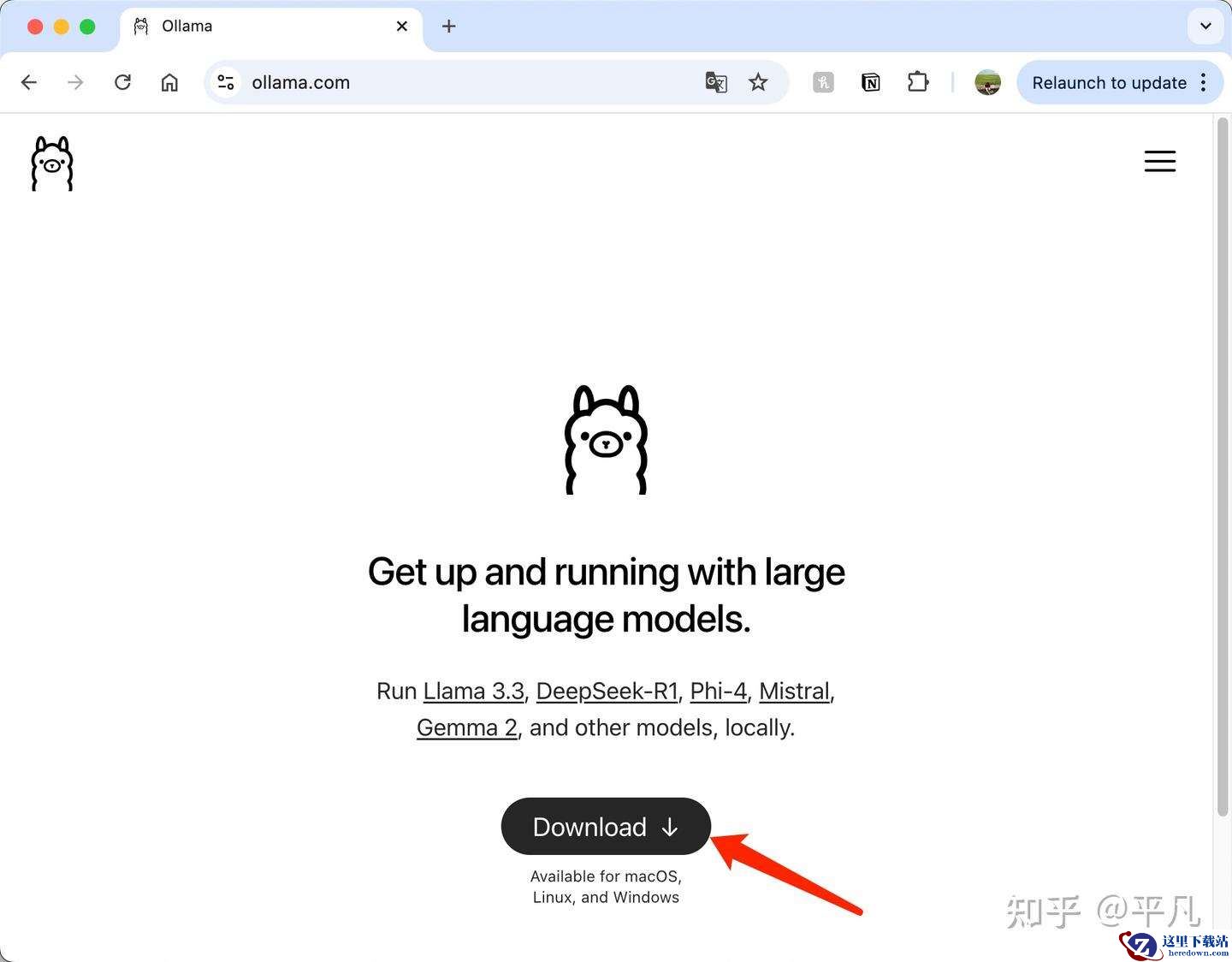Viewport: 1232px width, 962px height.
Task: Click the Download button
Action: (x=606, y=827)
